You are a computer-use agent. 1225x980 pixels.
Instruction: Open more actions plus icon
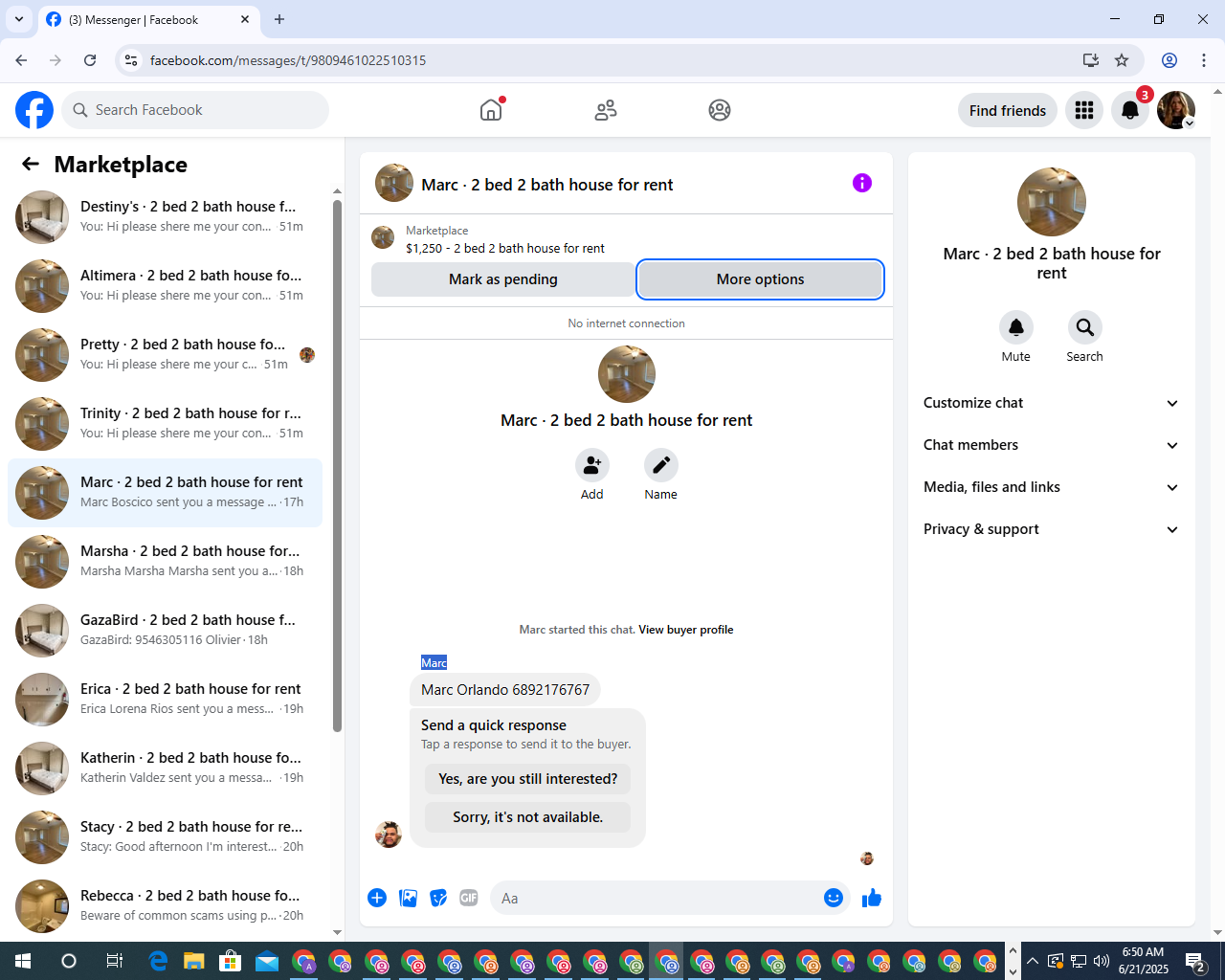pos(377,898)
